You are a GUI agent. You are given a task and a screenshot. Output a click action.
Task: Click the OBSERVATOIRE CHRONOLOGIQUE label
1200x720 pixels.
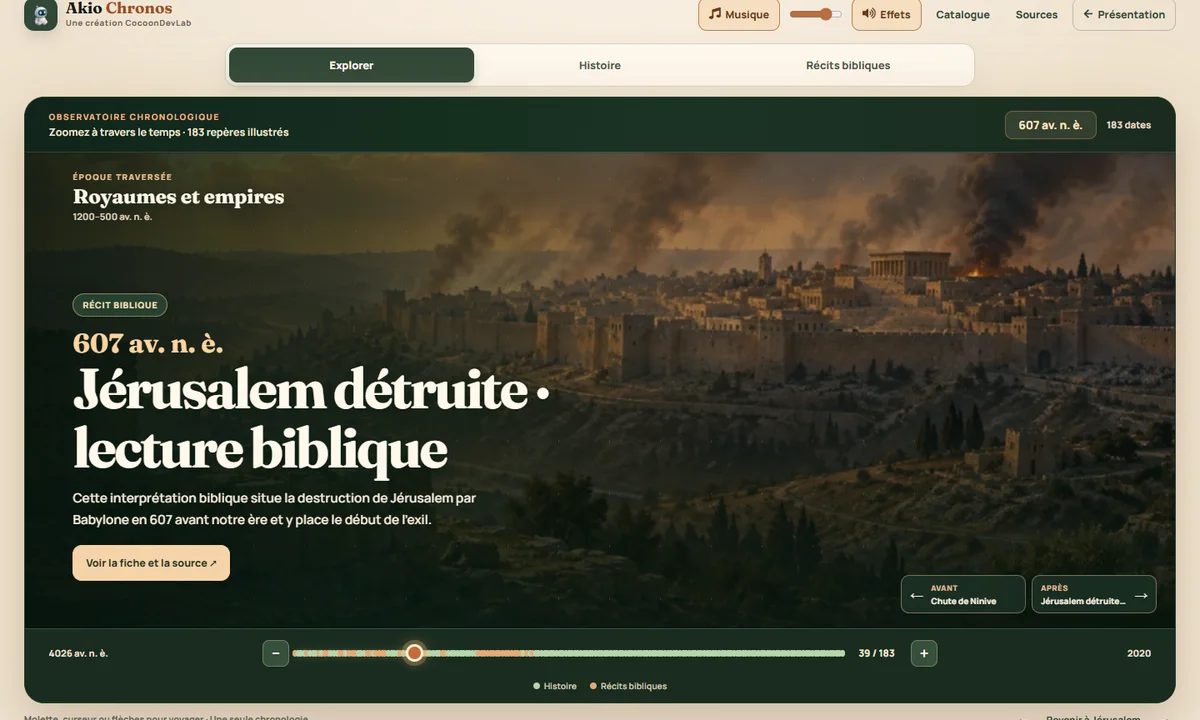tap(134, 117)
